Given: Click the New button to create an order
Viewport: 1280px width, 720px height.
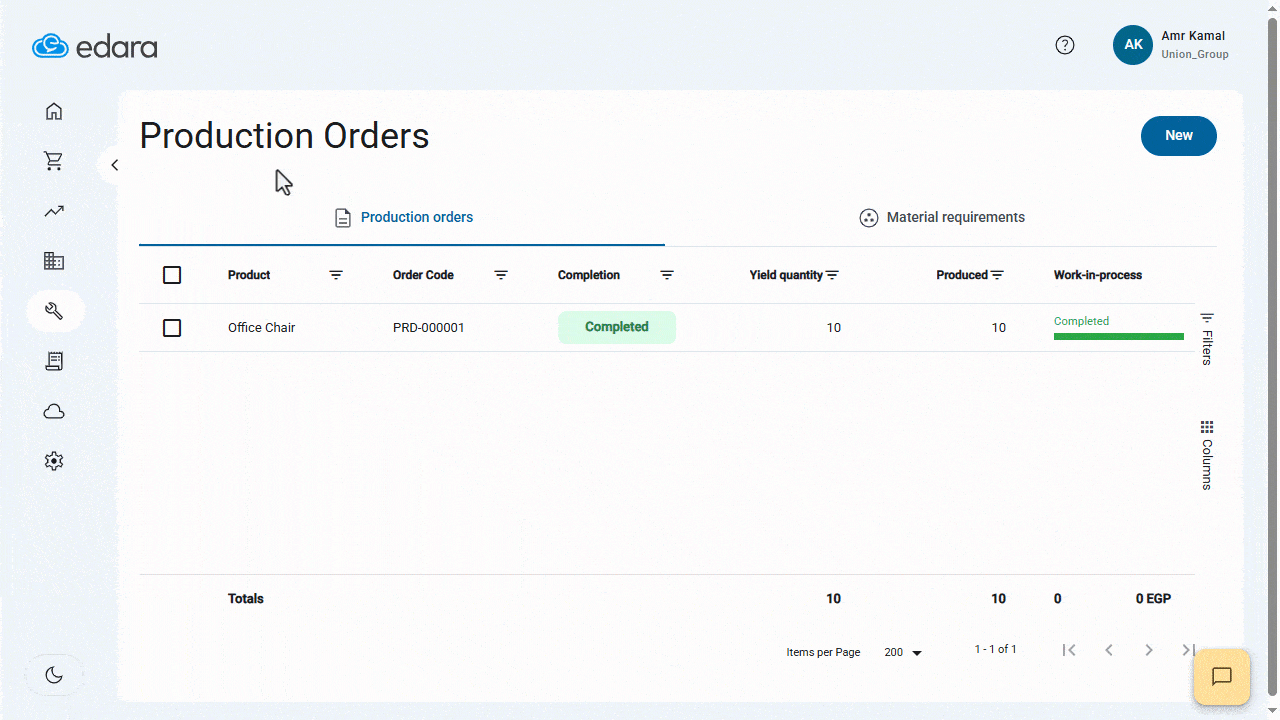Looking at the screenshot, I should [1178, 135].
